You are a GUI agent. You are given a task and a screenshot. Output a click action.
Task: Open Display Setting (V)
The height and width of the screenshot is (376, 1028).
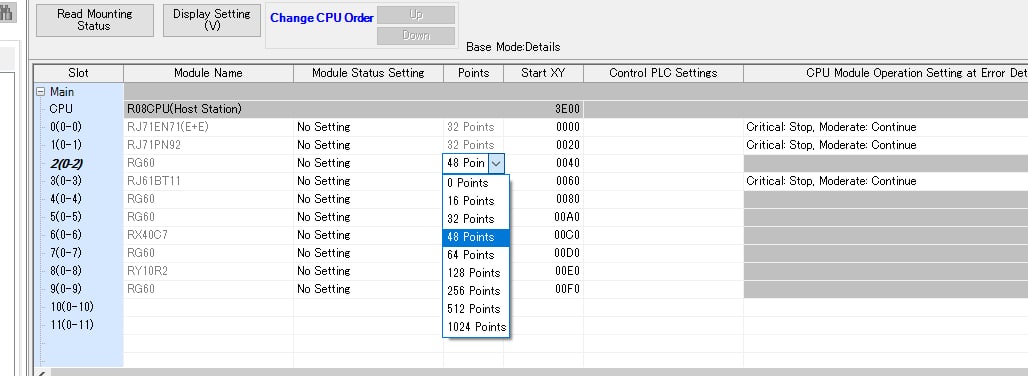212,20
